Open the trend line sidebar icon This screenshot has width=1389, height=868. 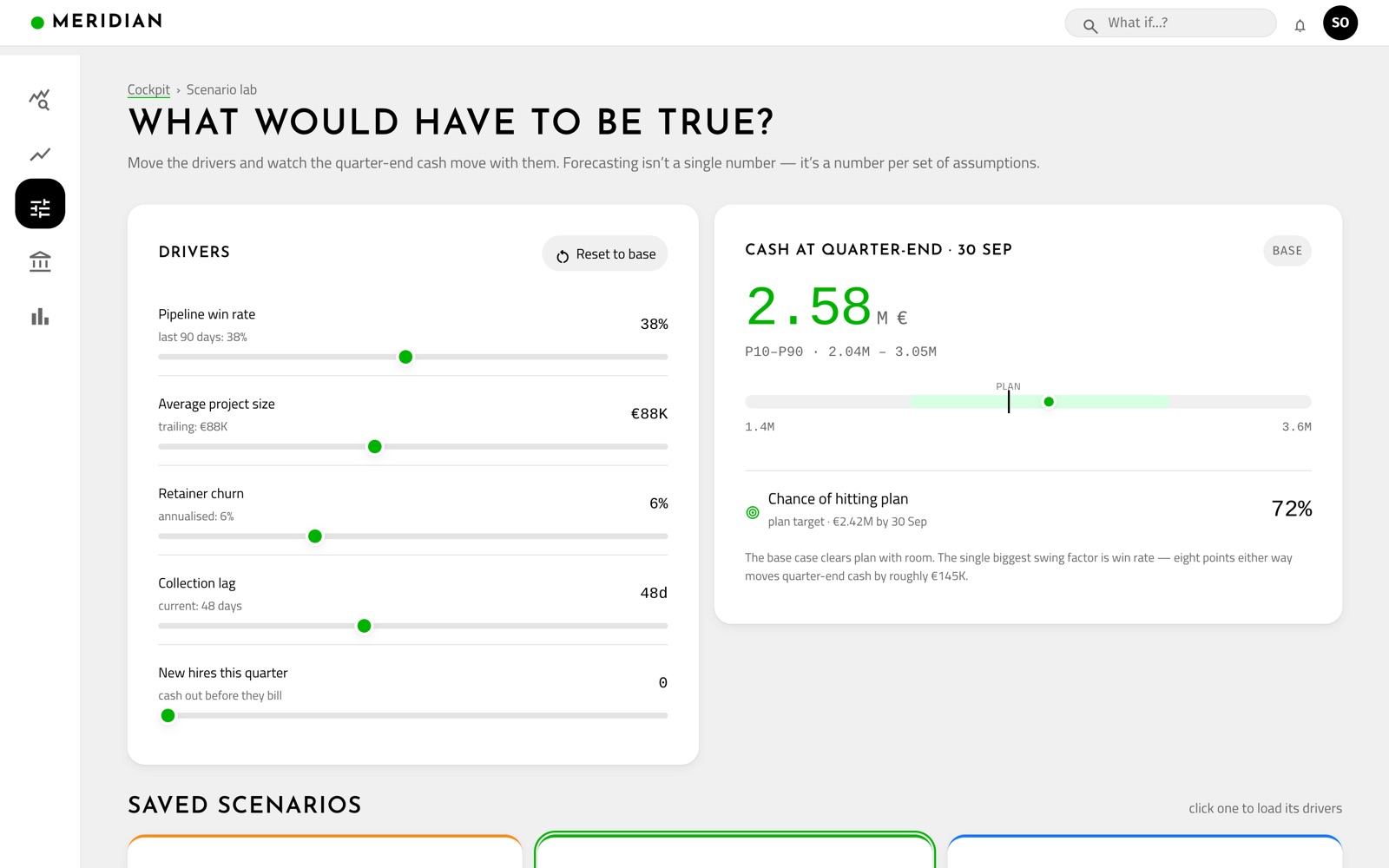pos(40,155)
